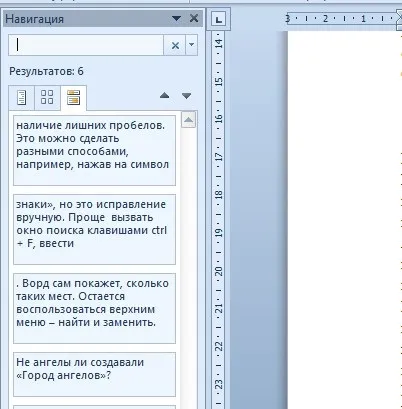Select result "Ворд сам покажет, сколько"

pos(94,308)
